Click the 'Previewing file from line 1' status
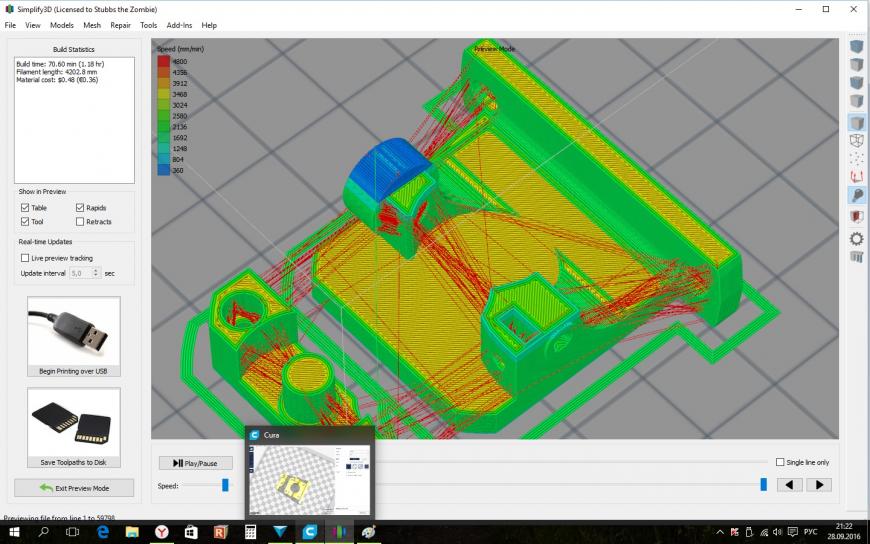 59,517
